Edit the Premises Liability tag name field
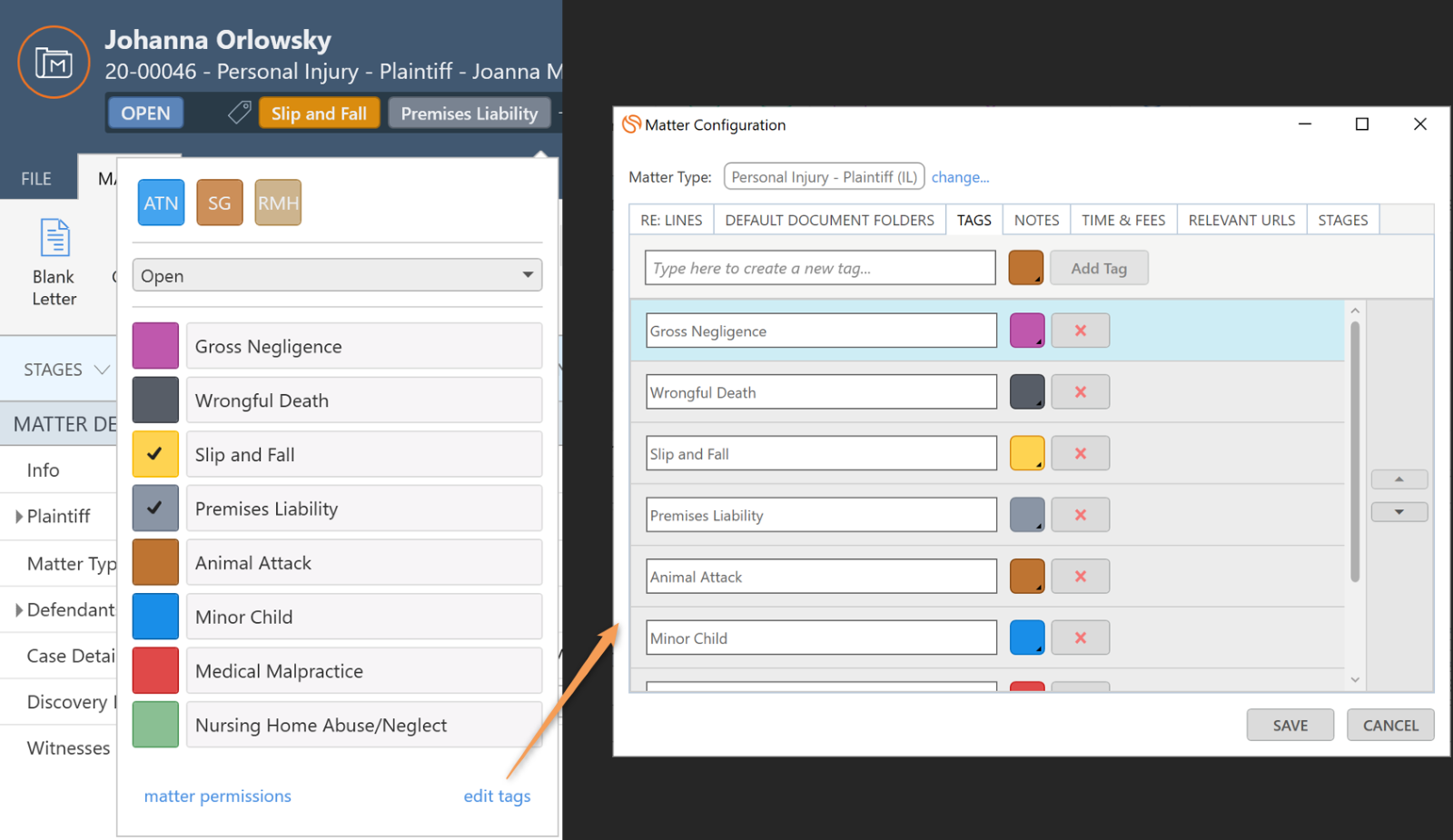The image size is (1453, 840). tap(821, 515)
